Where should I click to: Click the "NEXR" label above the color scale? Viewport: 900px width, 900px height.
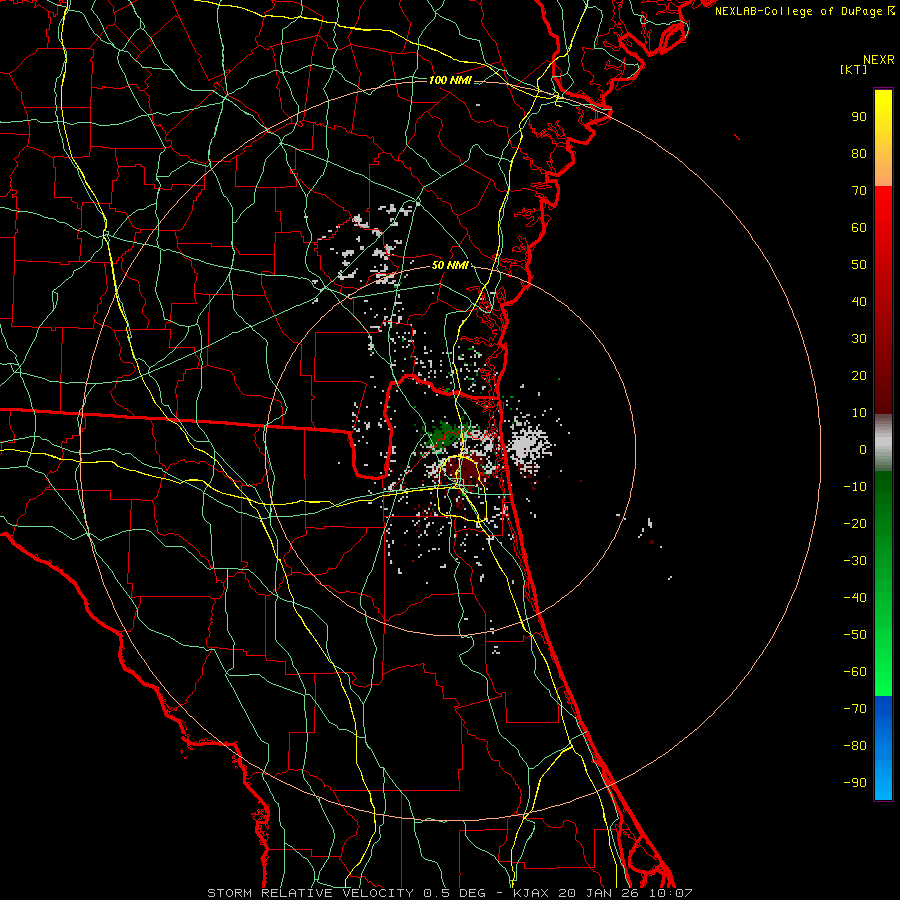point(879,60)
